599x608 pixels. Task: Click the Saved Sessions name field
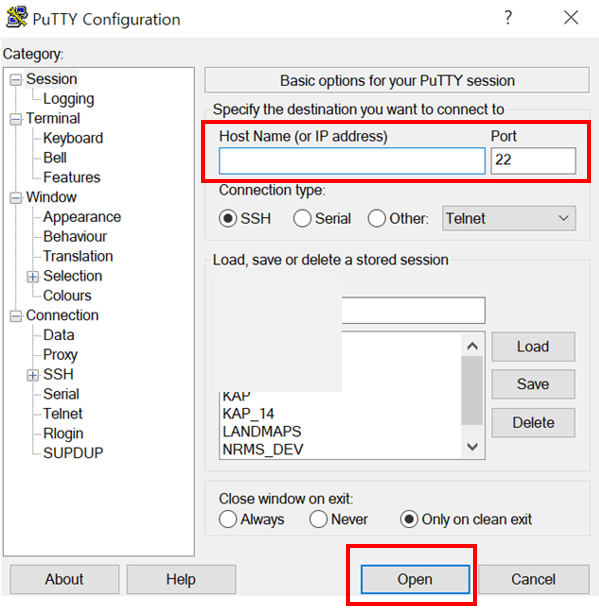(x=413, y=310)
